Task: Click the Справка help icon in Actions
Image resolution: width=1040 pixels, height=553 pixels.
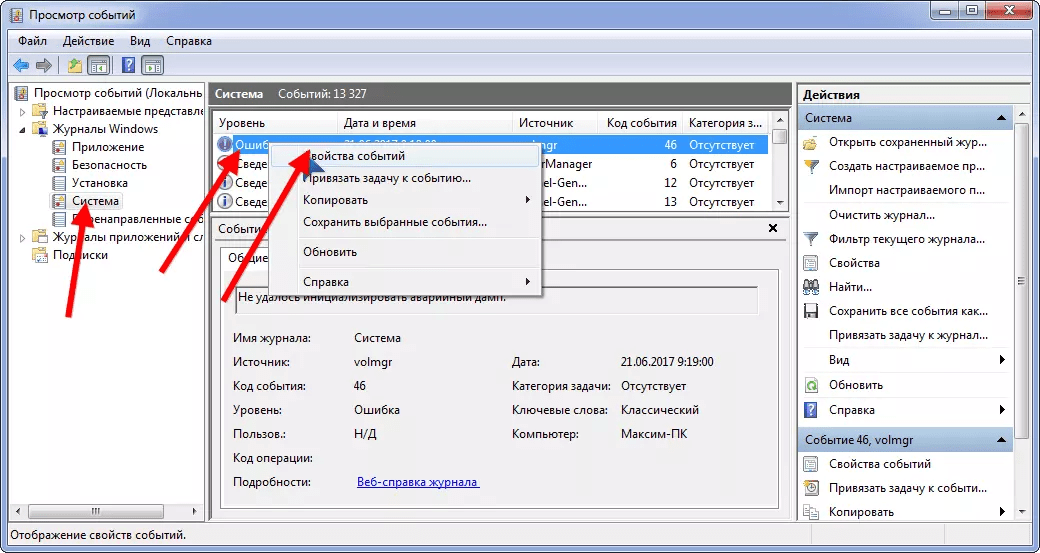Action: 811,410
